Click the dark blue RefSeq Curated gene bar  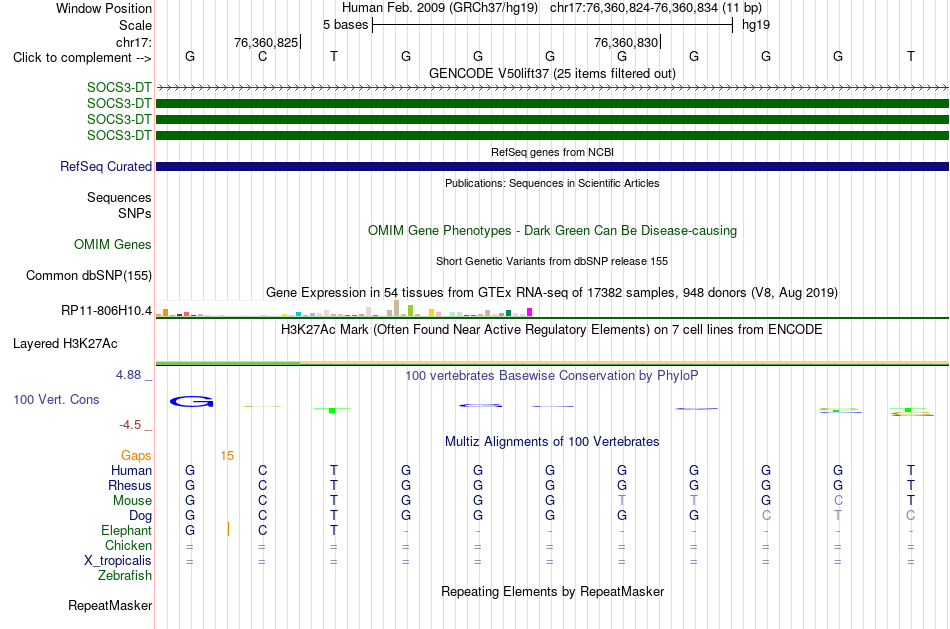[552, 167]
